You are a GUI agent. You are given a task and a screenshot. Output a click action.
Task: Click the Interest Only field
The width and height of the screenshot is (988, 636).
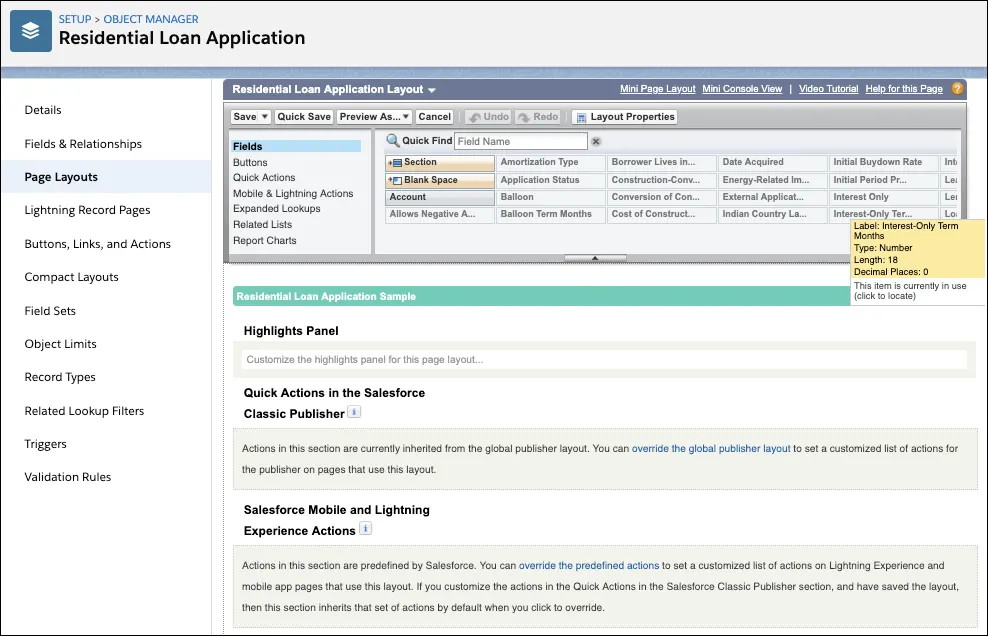tap(883, 197)
